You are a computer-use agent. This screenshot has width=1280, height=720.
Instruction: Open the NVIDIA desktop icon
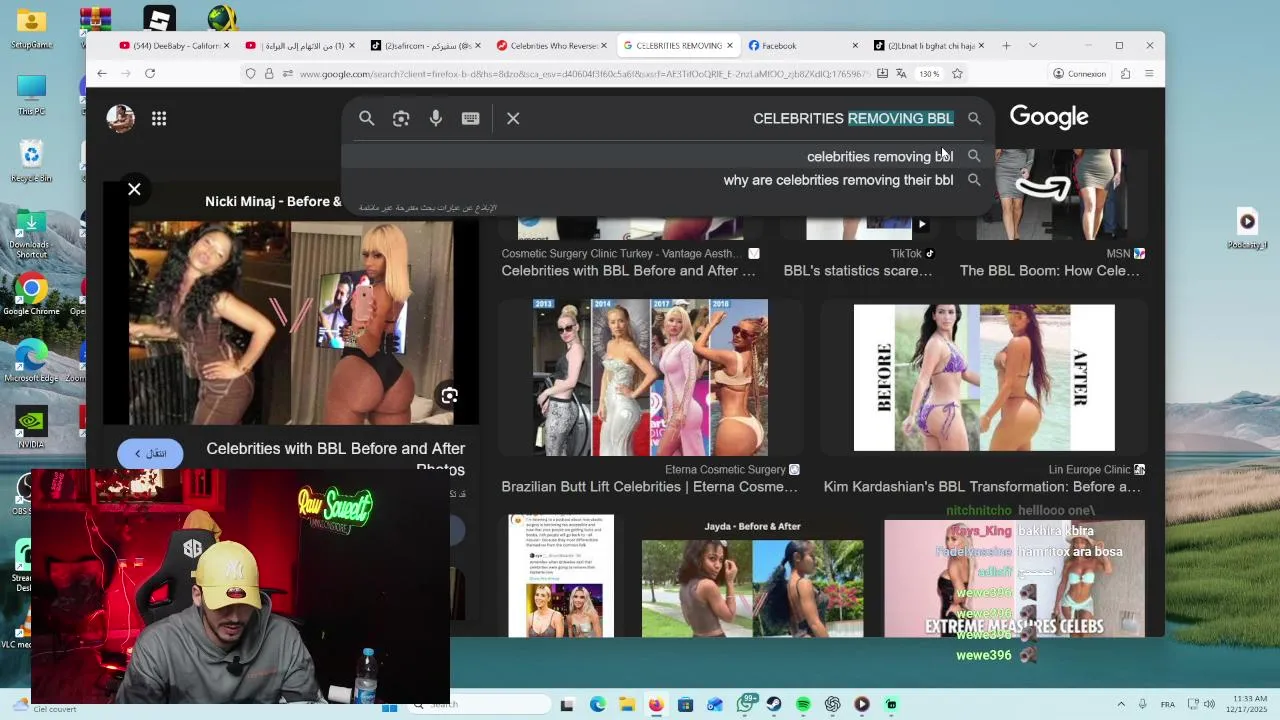[31, 428]
